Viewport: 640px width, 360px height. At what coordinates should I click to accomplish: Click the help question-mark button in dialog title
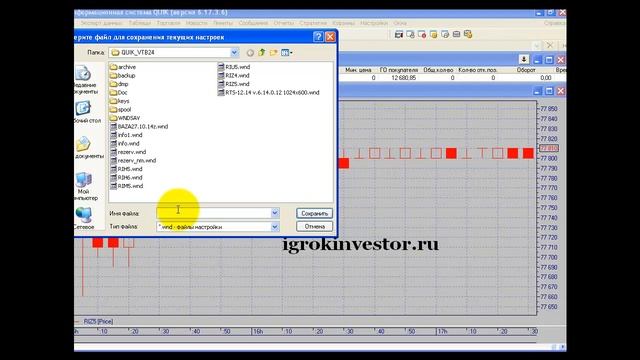point(318,37)
